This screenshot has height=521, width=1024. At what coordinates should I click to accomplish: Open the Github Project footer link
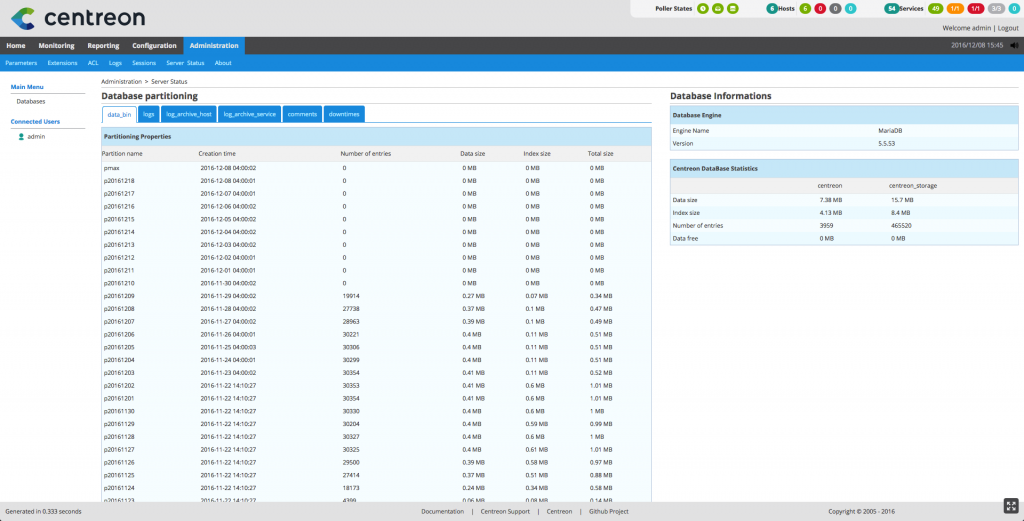[x=609, y=511]
